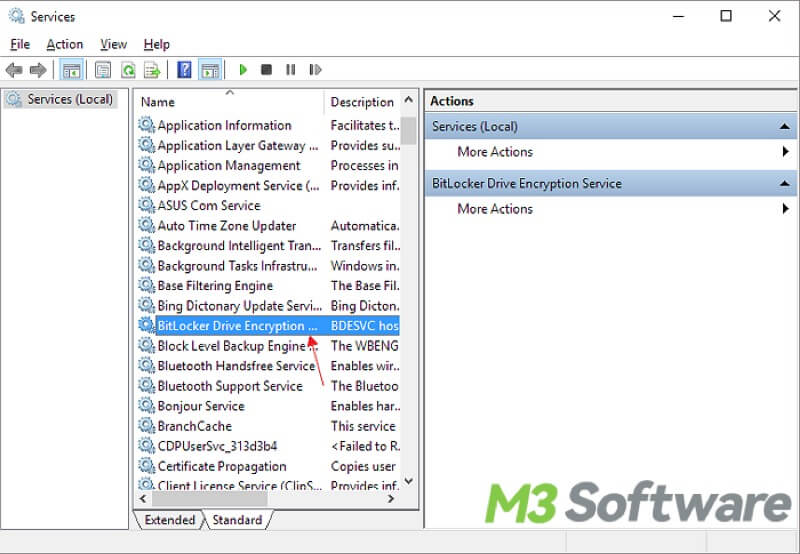Click gear icon beside Auto Time Zone Updater
The image size is (800, 554).
(146, 225)
